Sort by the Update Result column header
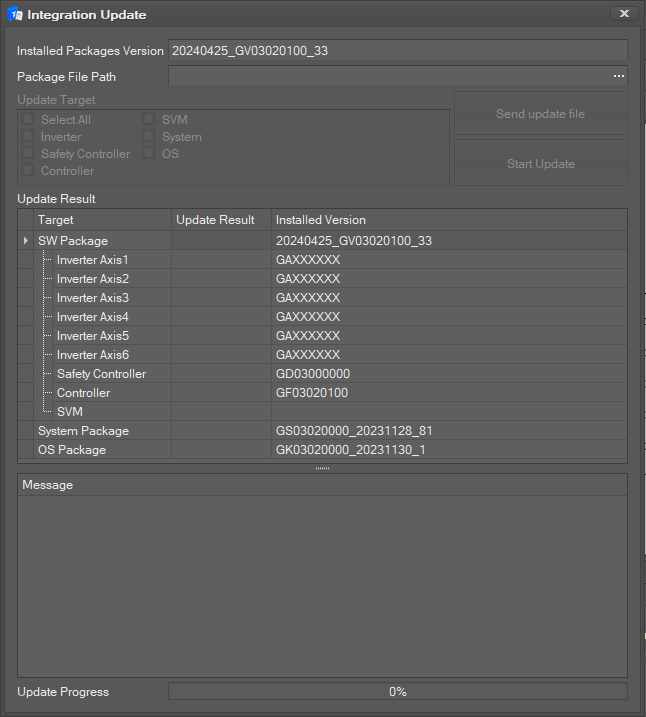The width and height of the screenshot is (646, 717). pyautogui.click(x=215, y=220)
